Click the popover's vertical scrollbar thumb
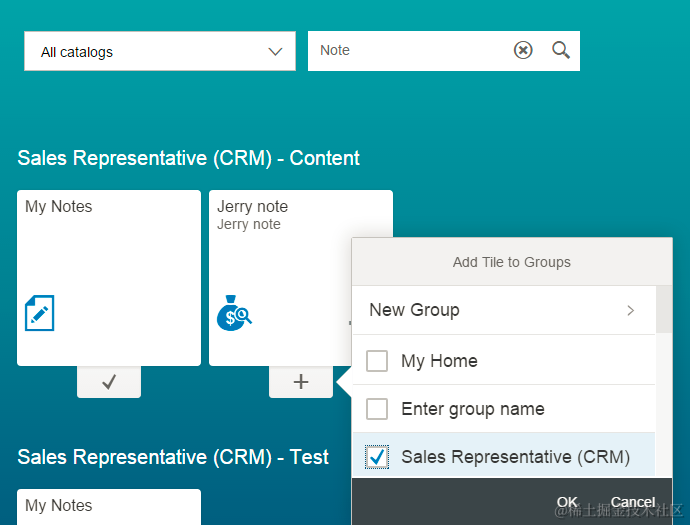This screenshot has height=525, width=690. point(664,309)
